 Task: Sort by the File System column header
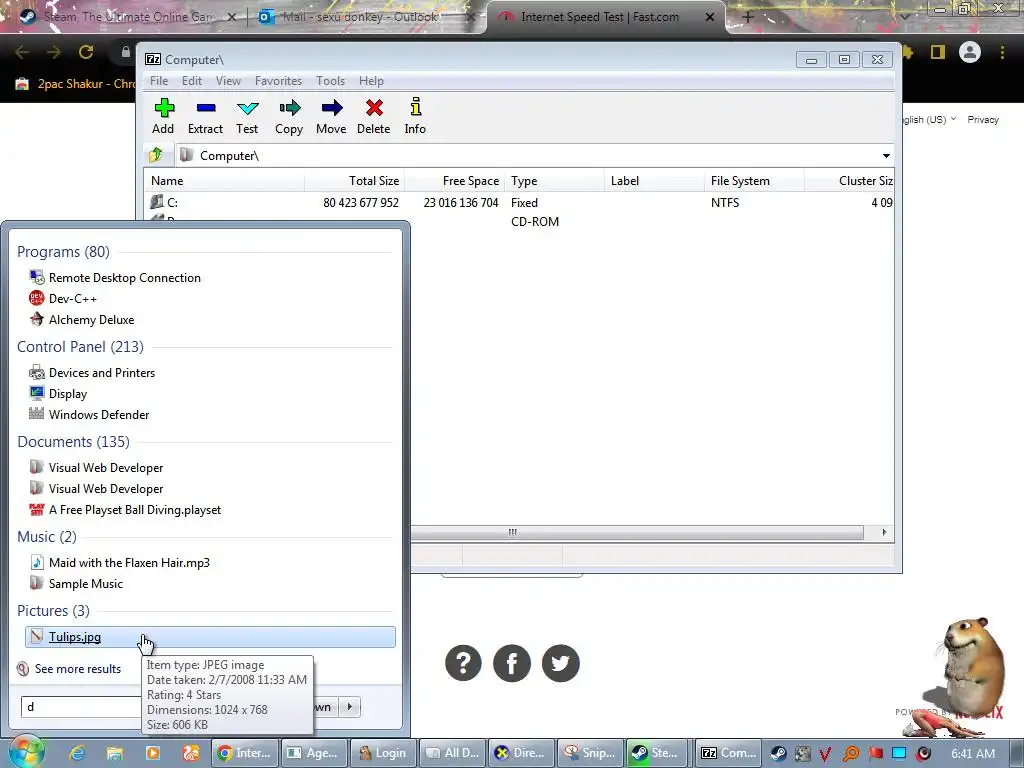click(754, 181)
